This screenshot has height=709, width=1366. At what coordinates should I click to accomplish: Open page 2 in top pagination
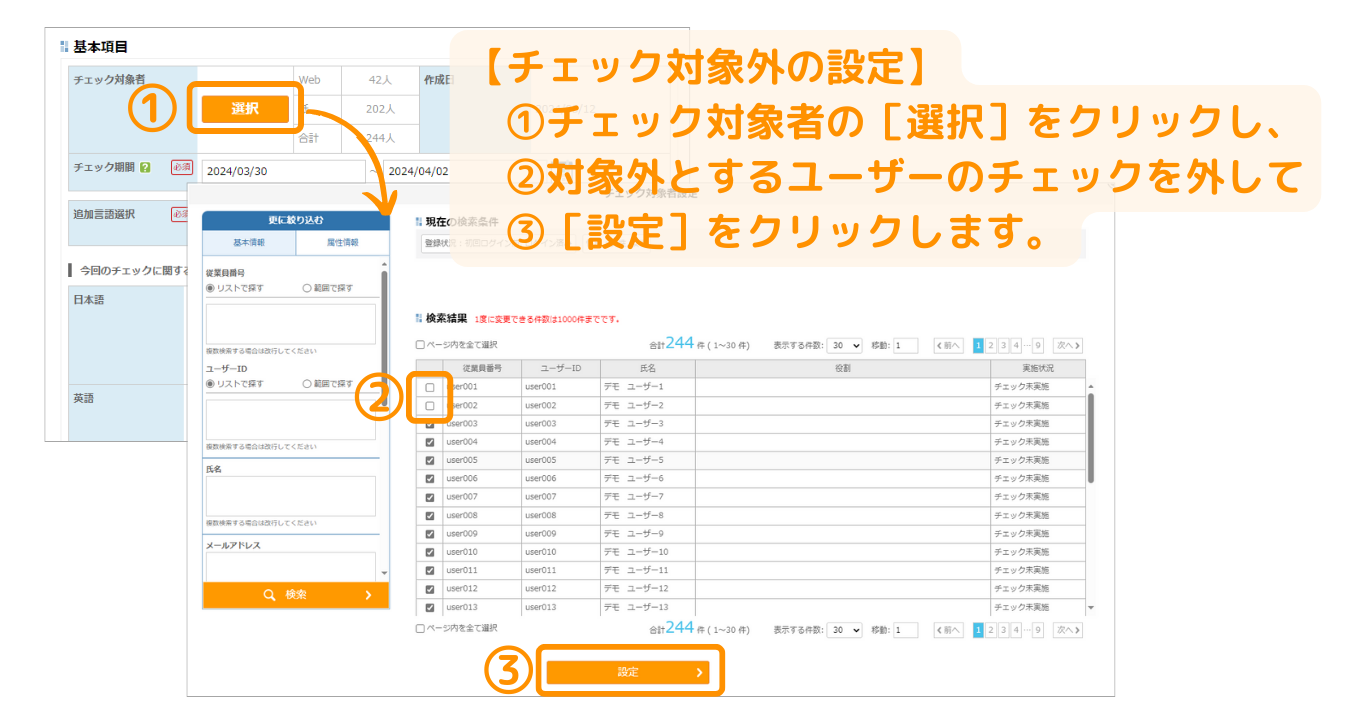click(991, 346)
